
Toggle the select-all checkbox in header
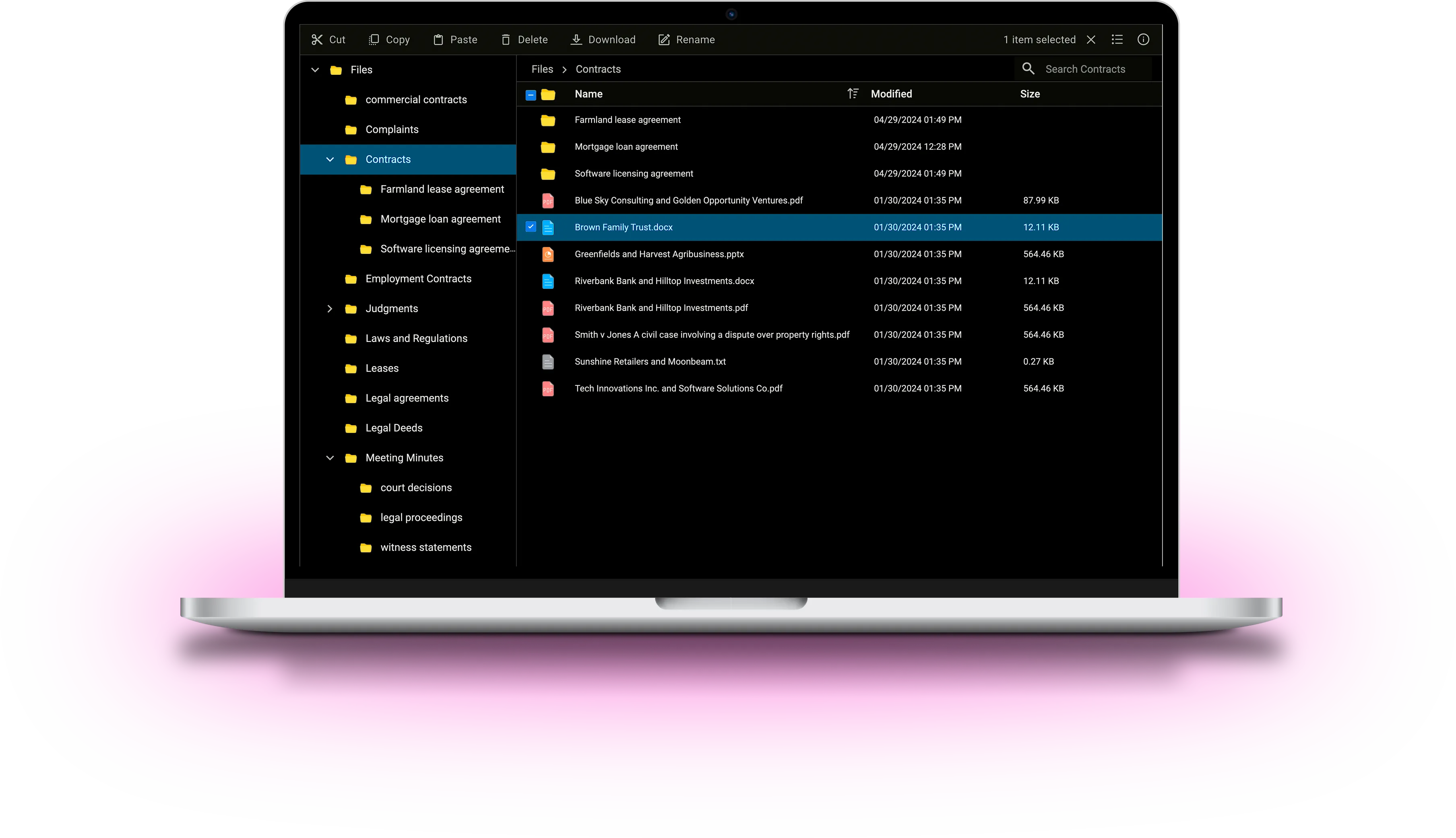pos(531,95)
